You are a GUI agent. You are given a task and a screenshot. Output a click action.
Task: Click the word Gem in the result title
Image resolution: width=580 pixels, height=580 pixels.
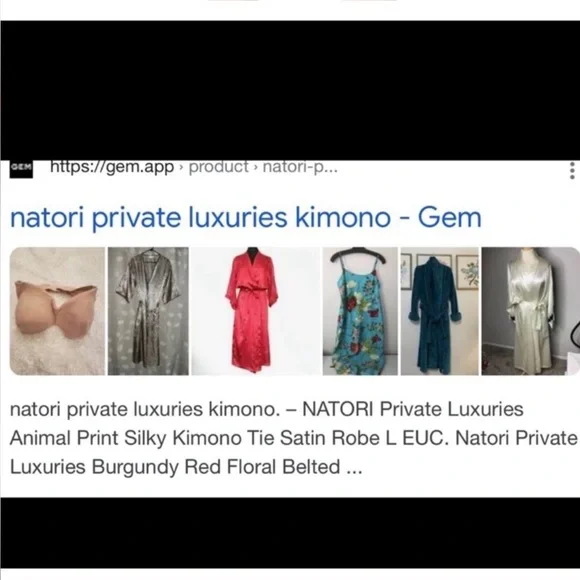(449, 218)
